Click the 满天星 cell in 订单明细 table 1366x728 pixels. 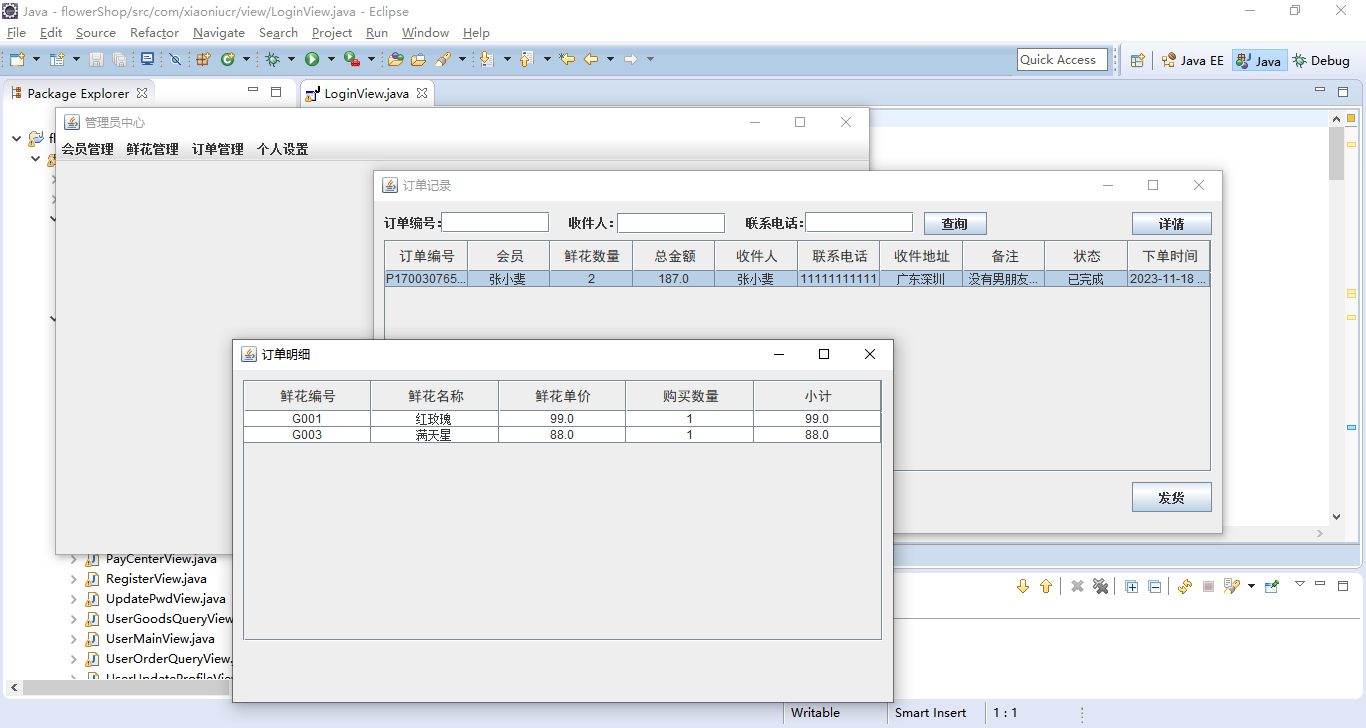[x=434, y=435]
